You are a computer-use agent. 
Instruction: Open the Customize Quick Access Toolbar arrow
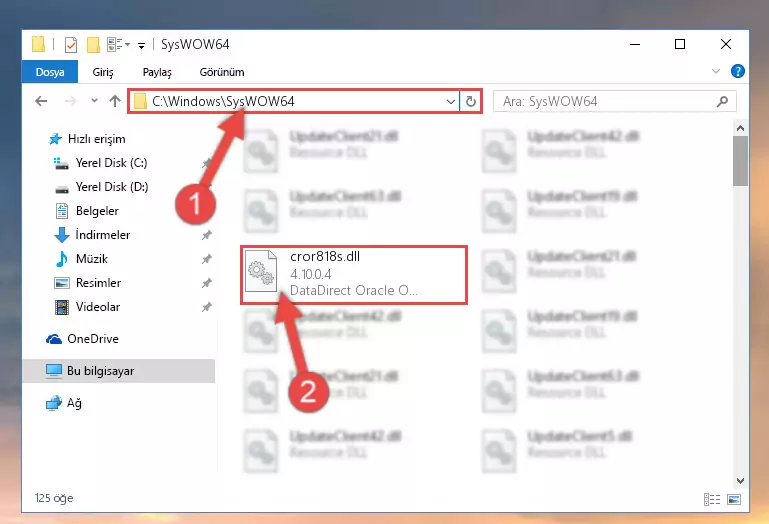141,46
